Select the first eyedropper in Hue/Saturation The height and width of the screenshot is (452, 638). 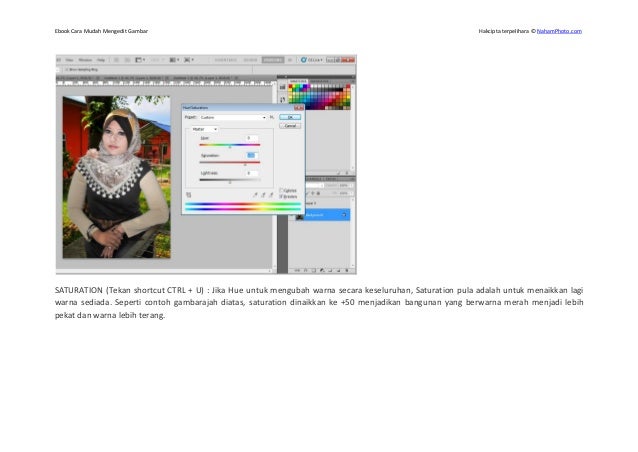[x=255, y=195]
